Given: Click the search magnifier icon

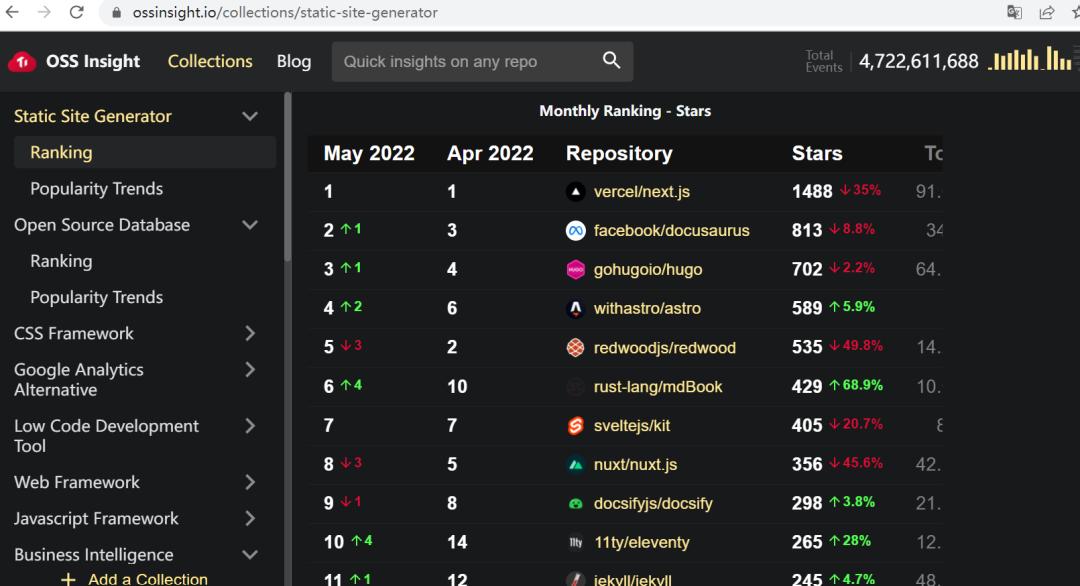Looking at the screenshot, I should coord(611,61).
